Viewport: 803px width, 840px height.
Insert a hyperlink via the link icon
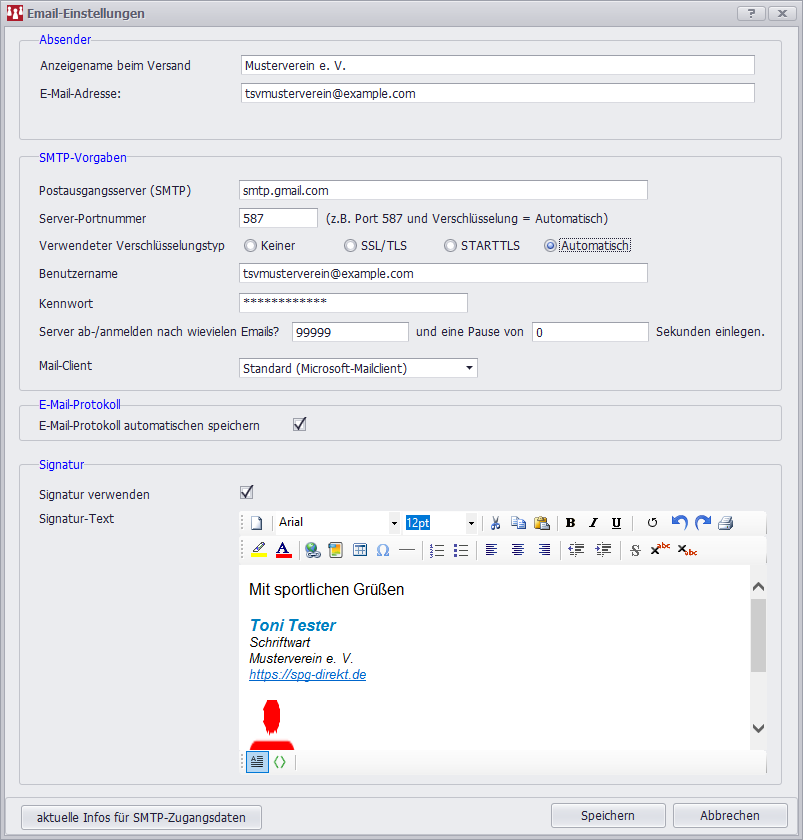(x=313, y=550)
